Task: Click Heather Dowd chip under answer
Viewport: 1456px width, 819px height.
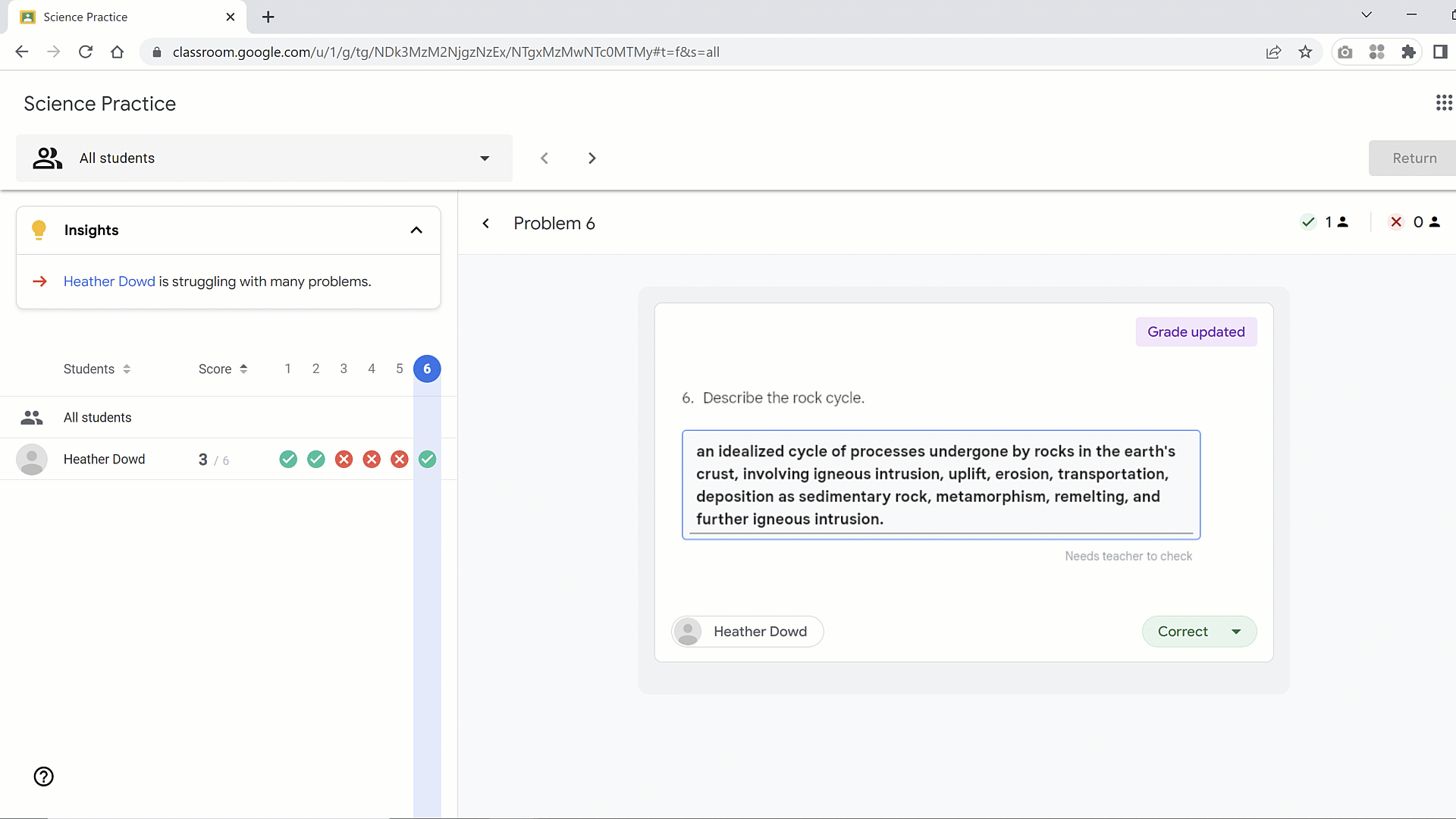Action: [x=748, y=632]
